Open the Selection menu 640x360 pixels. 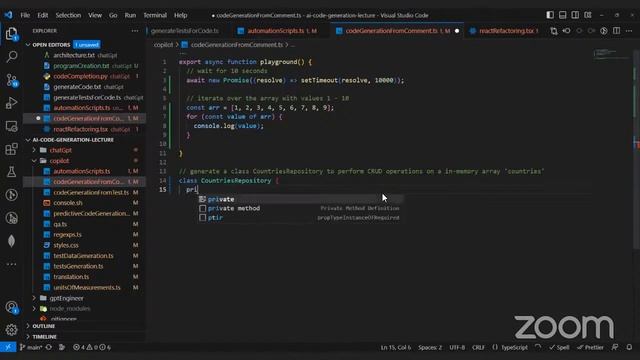click(x=68, y=15)
